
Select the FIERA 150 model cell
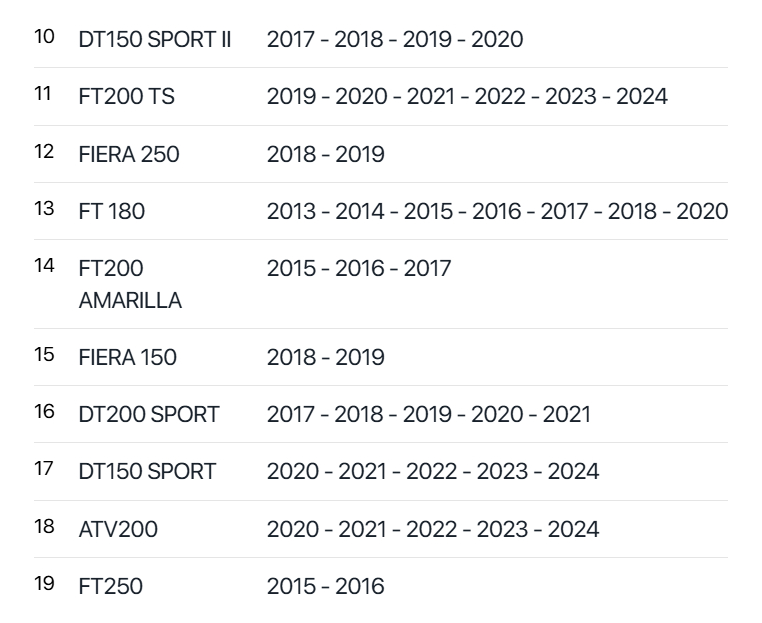pos(127,357)
